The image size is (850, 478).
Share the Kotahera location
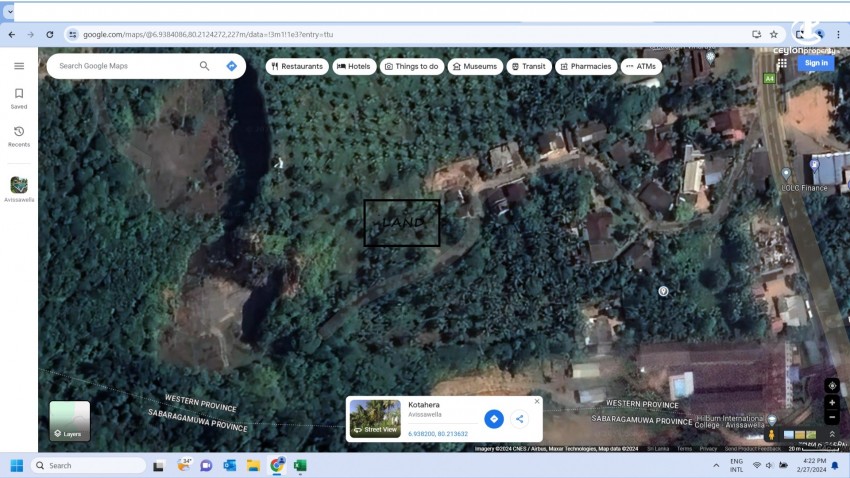point(519,419)
